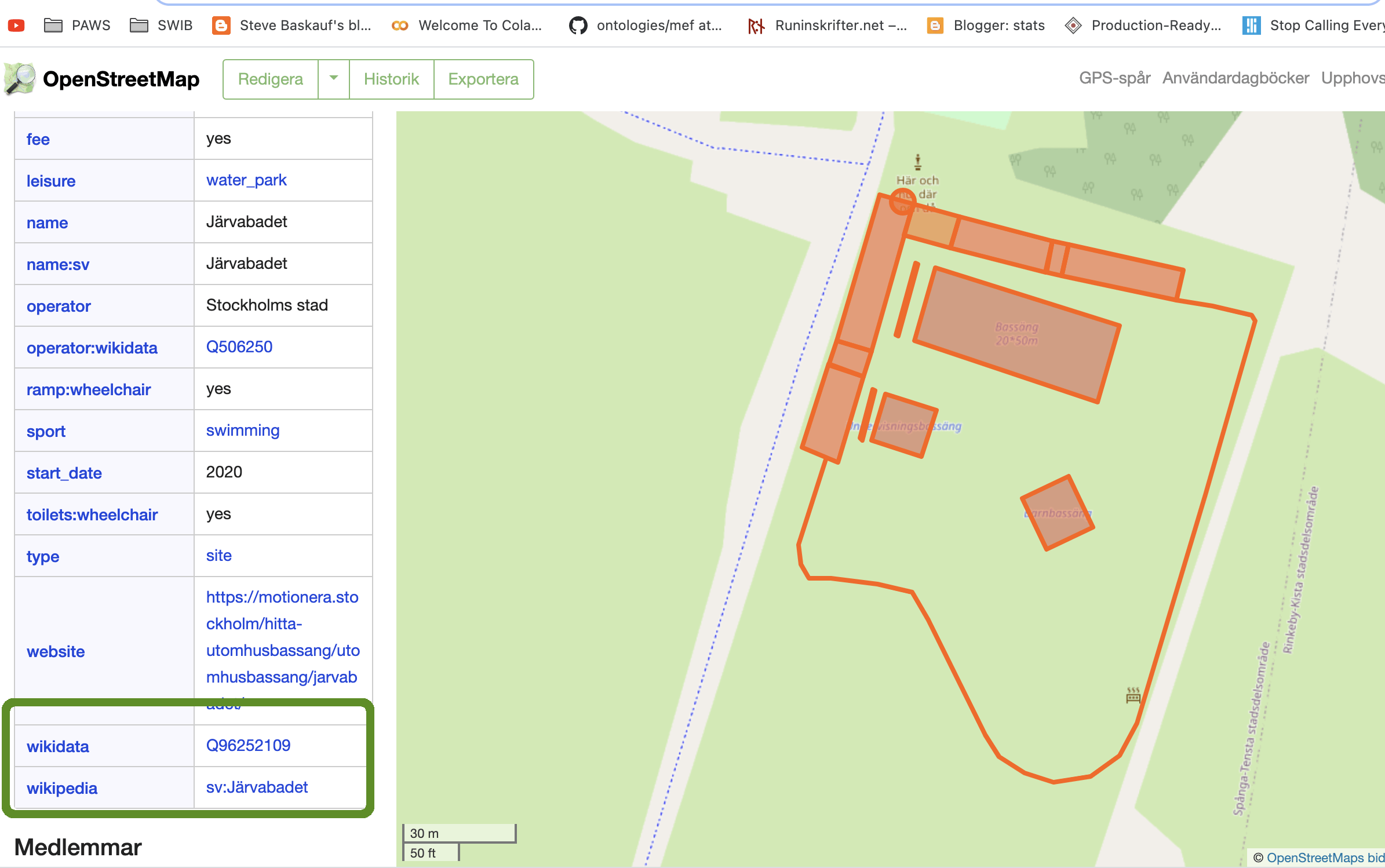Viewport: 1385px width, 868px height.
Task: Click the barbecue icon on the map
Action: 1133,694
